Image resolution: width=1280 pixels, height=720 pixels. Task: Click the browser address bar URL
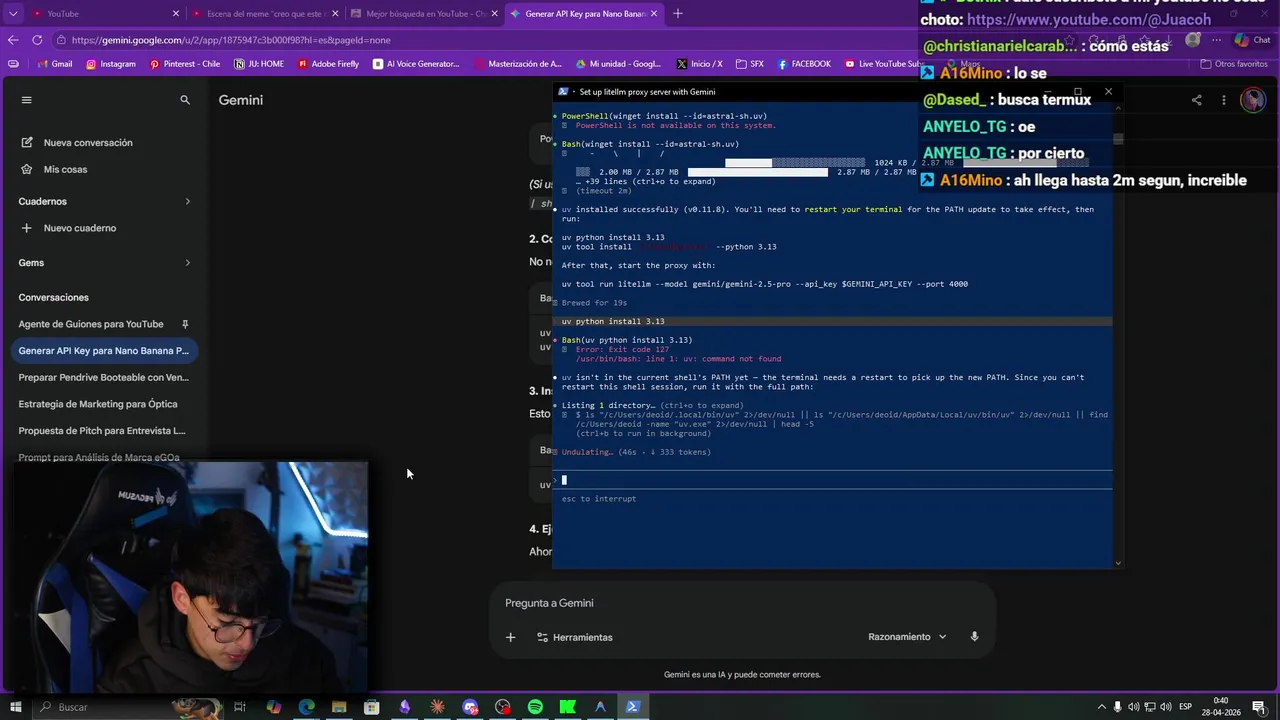tap(231, 40)
